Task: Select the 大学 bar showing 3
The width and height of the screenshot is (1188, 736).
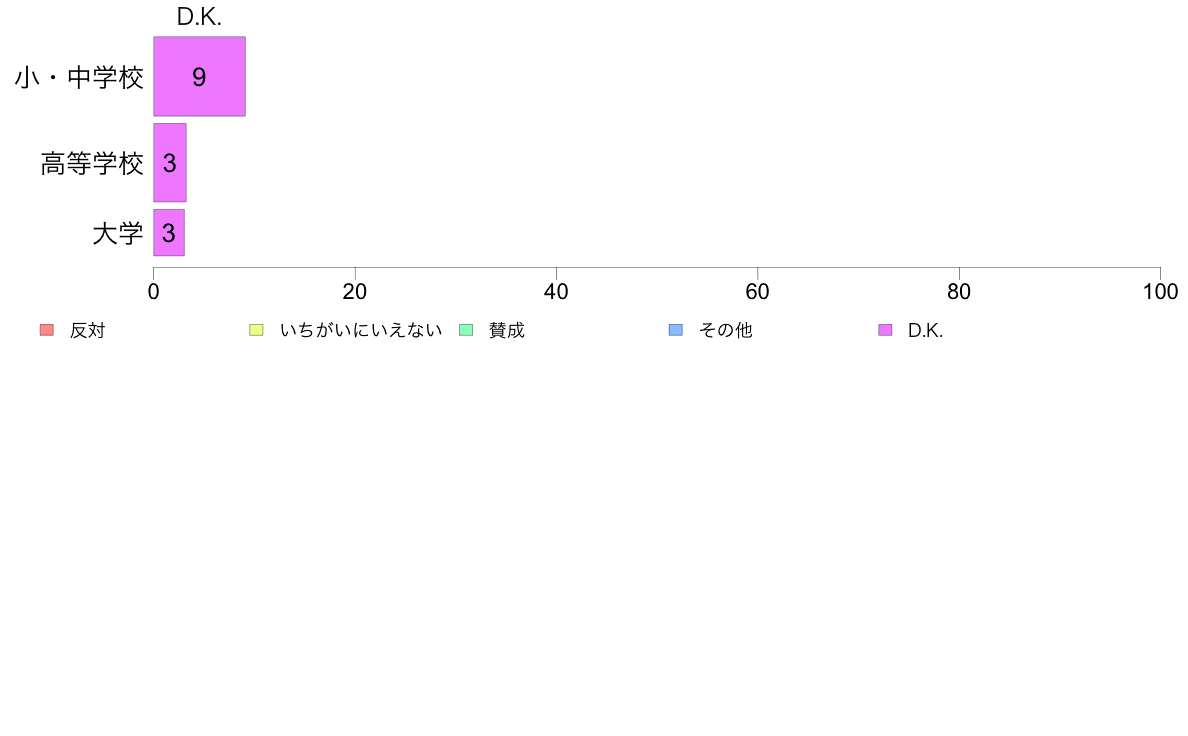Action: click(x=169, y=233)
